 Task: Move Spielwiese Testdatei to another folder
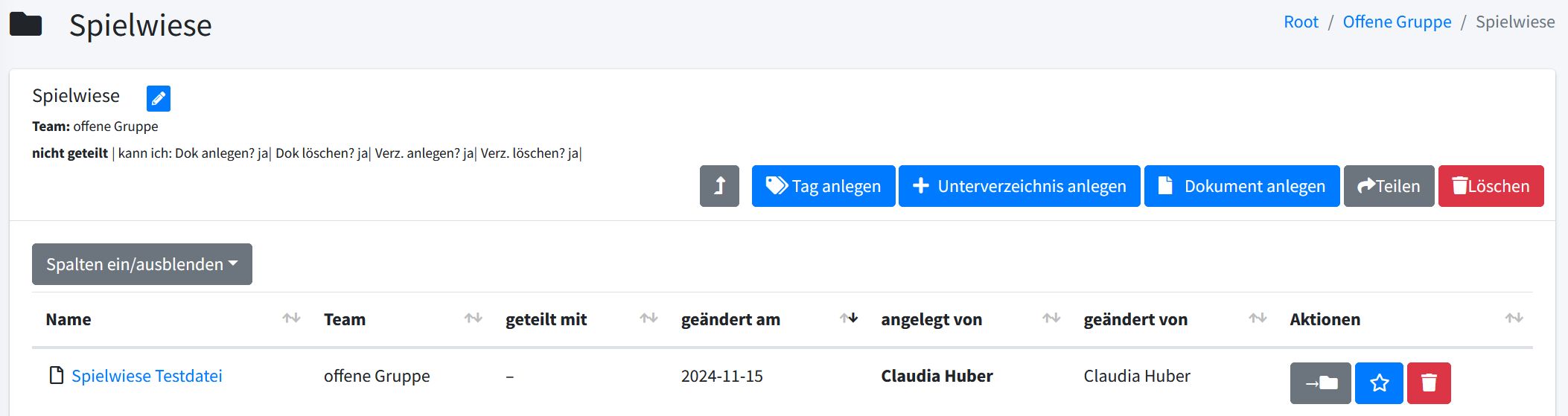(1320, 383)
